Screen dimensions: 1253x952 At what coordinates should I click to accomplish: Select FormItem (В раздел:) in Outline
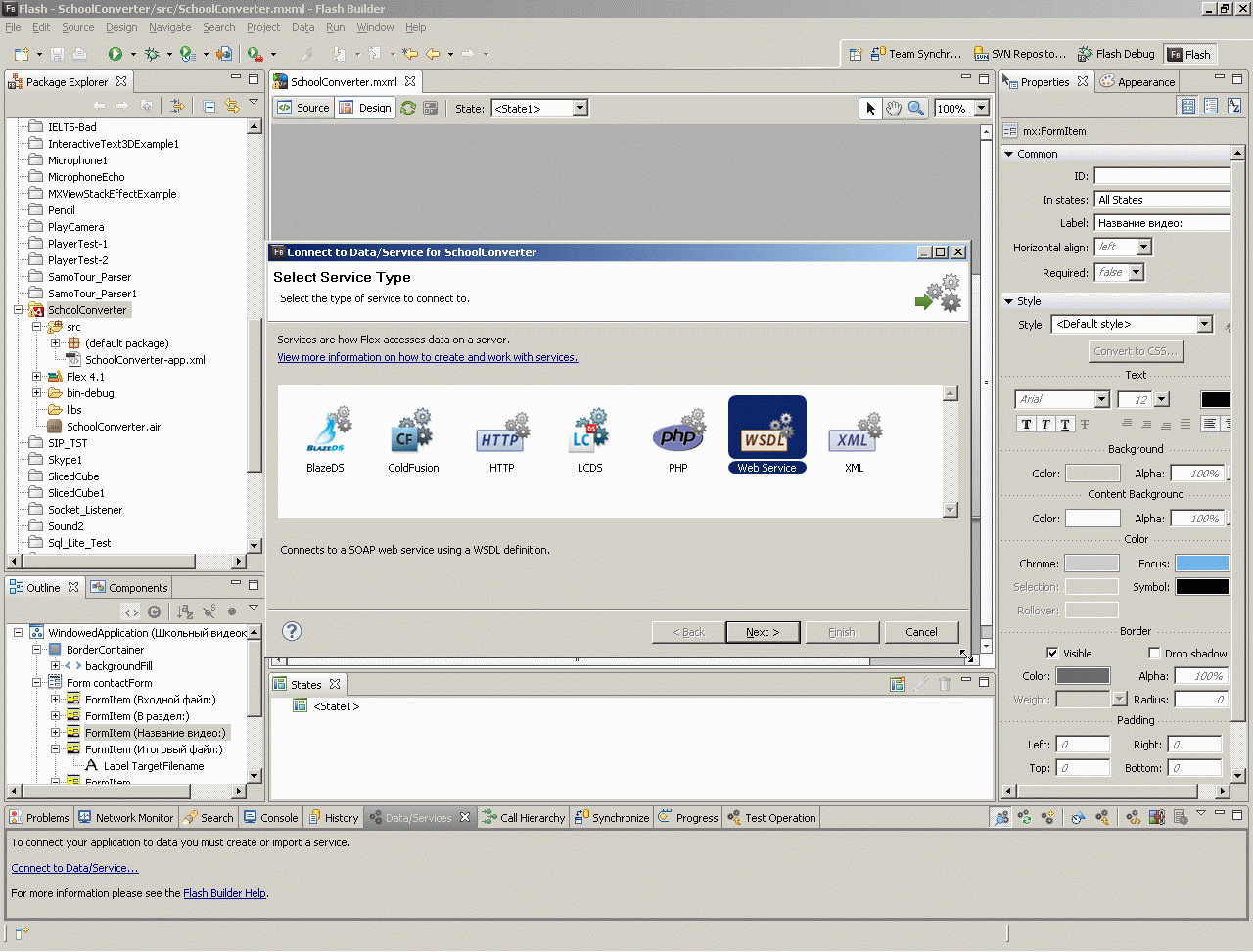pyautogui.click(x=137, y=716)
